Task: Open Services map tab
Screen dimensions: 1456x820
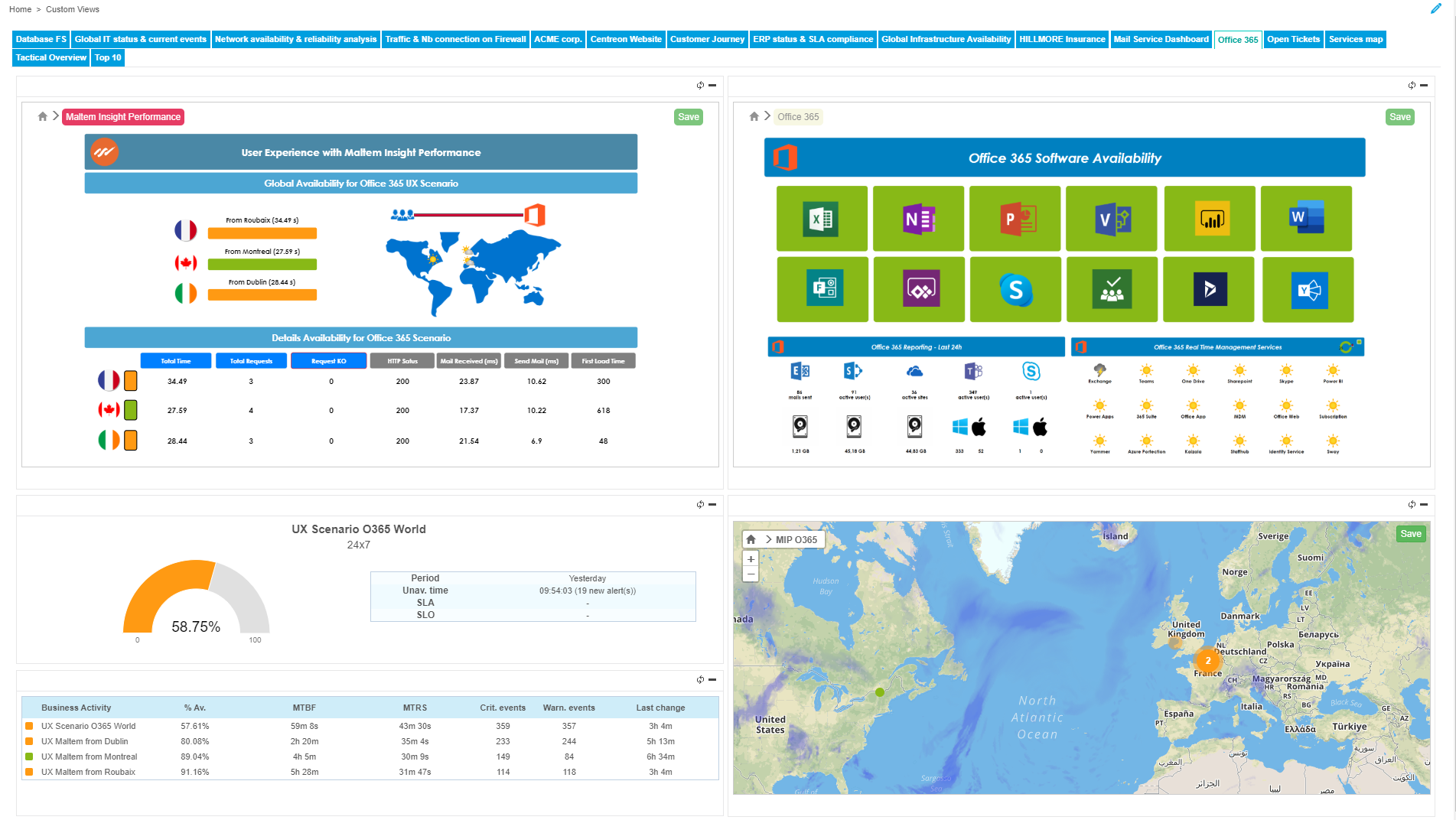Action: [1356, 39]
